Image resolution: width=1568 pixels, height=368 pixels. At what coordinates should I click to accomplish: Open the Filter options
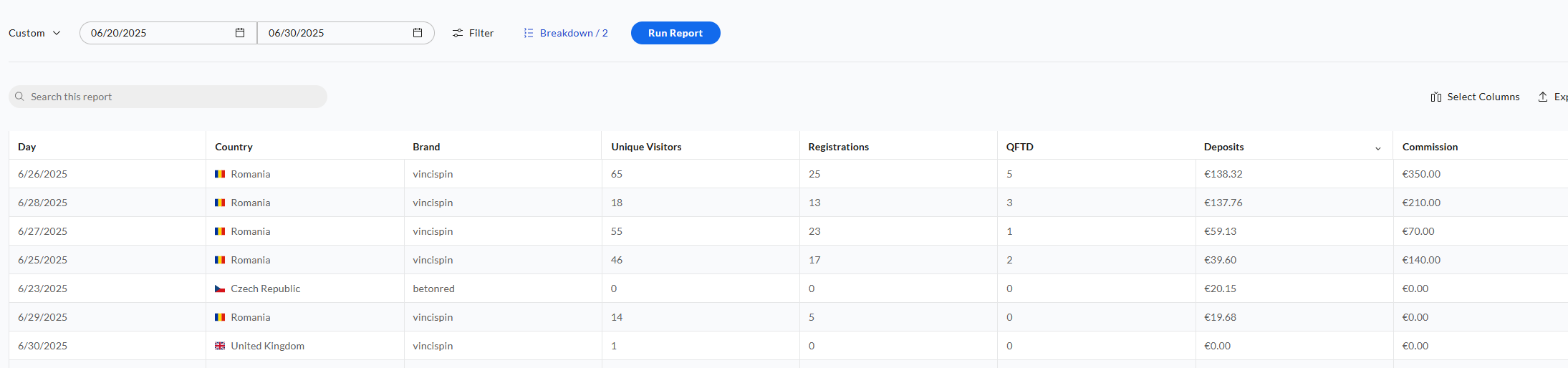coord(473,33)
